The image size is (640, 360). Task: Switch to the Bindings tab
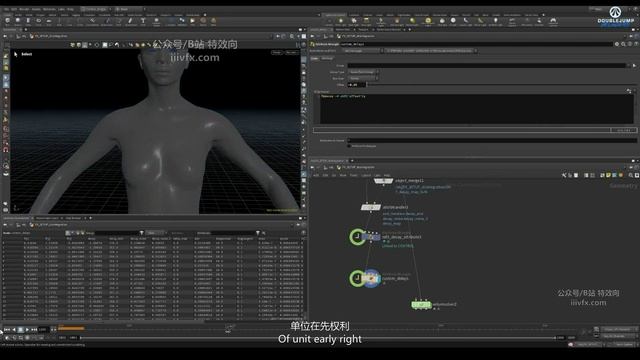(327, 58)
